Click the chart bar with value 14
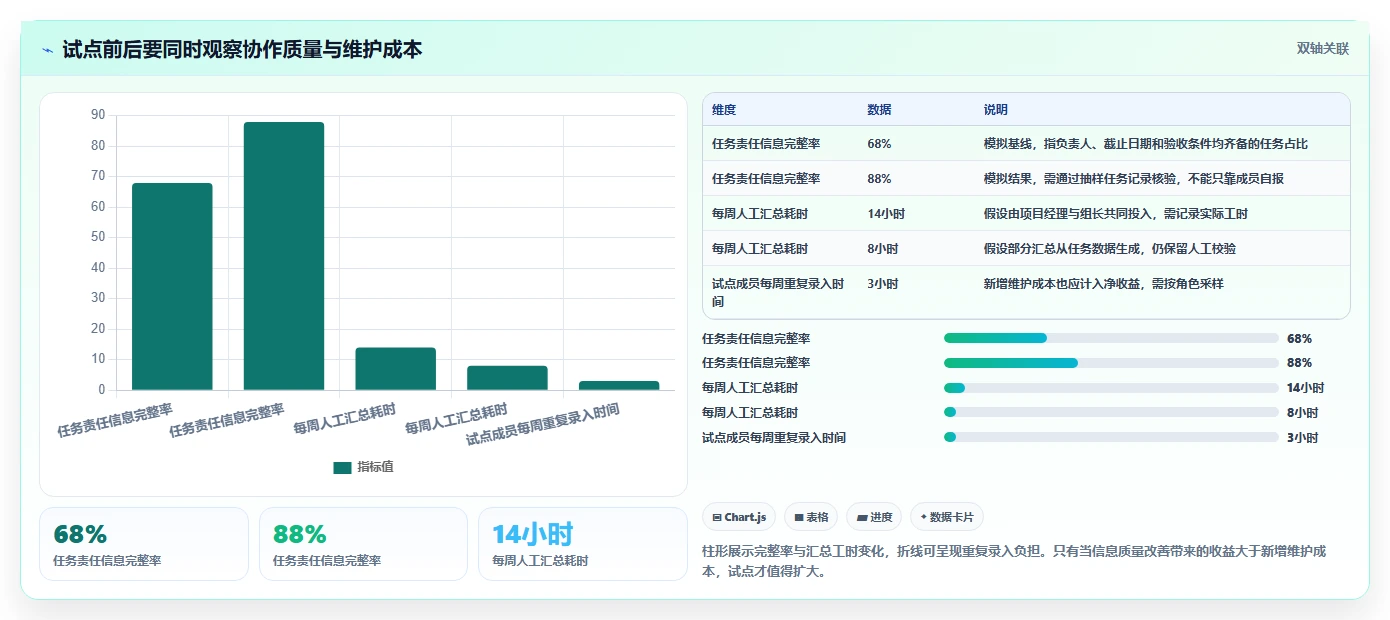 pos(396,369)
